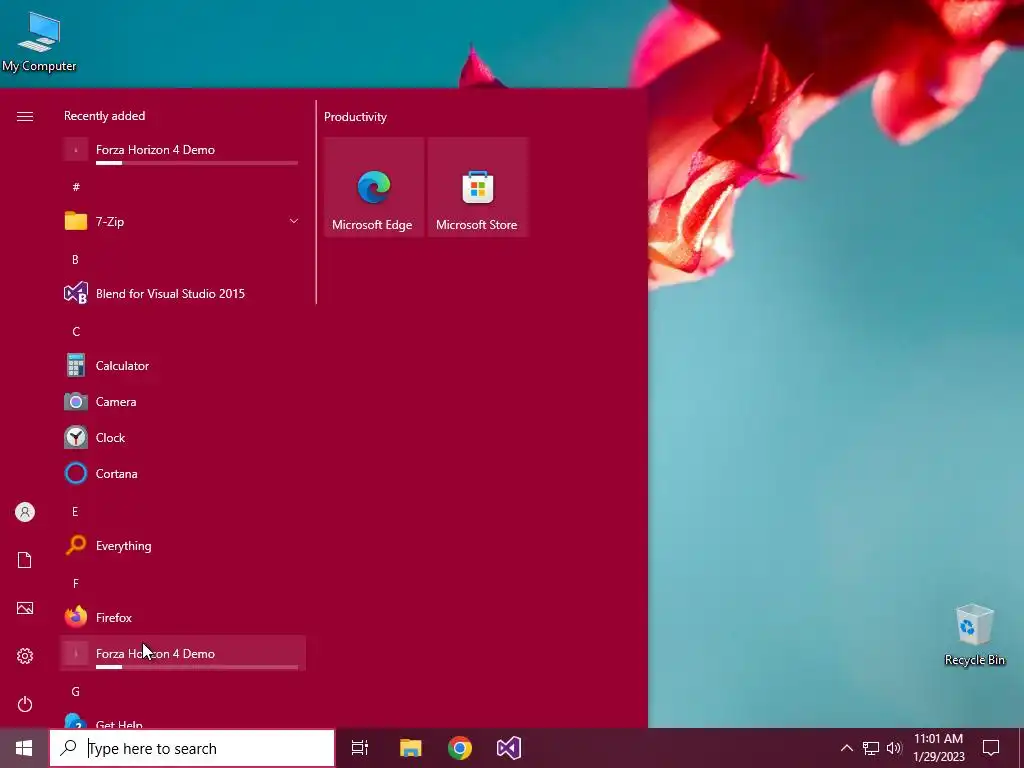Open Documents from the Start sidebar
Viewport: 1024px width, 768px height.
(x=25, y=560)
